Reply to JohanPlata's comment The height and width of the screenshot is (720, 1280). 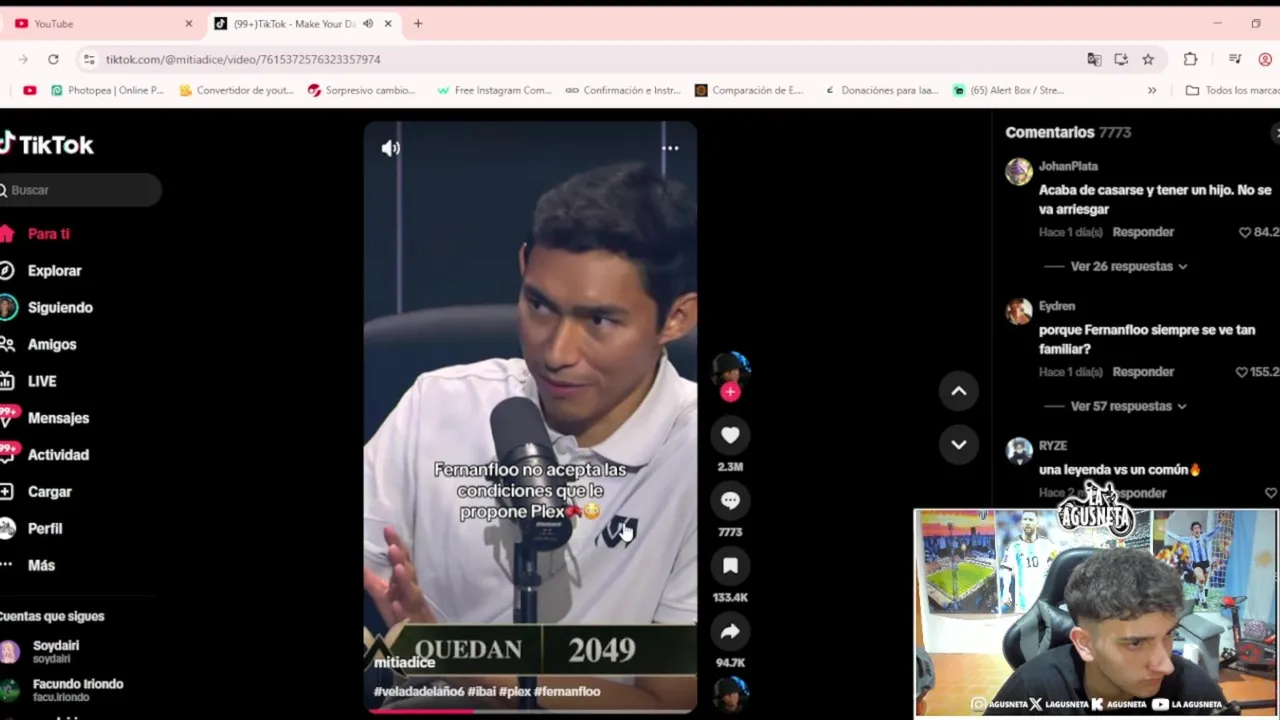pos(1143,232)
